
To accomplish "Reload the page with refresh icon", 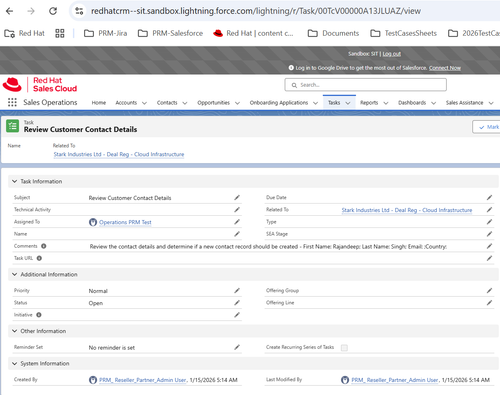I will pos(53,11).
